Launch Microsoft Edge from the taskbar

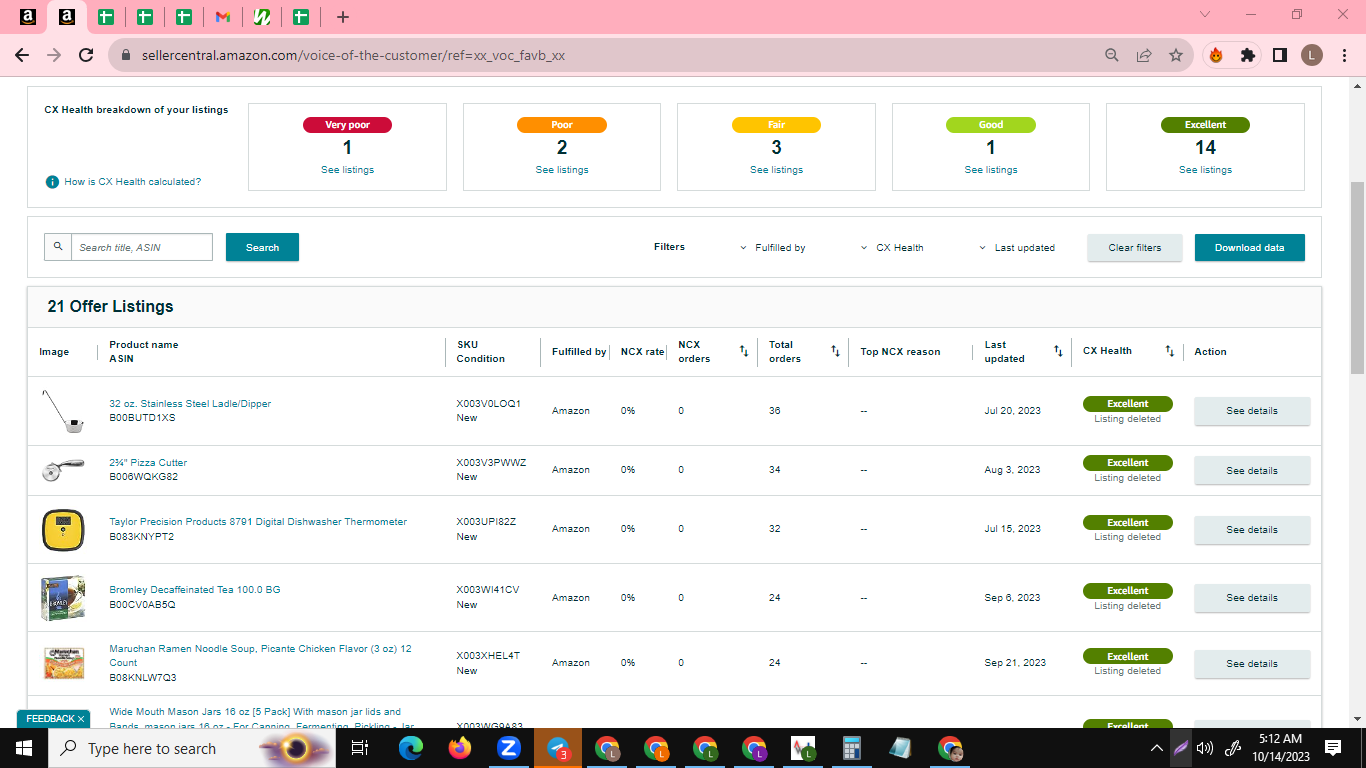coord(411,748)
